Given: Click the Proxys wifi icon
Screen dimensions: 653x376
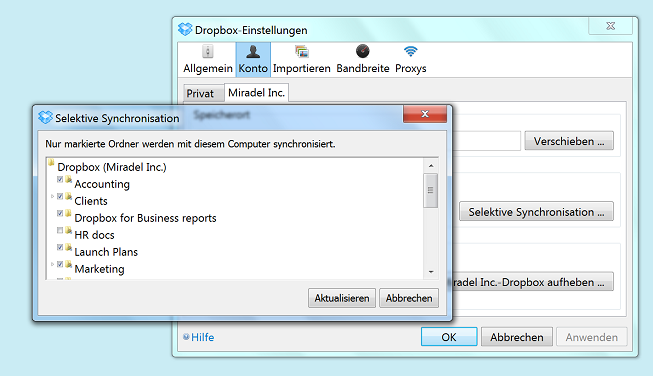Looking at the screenshot, I should 411,52.
